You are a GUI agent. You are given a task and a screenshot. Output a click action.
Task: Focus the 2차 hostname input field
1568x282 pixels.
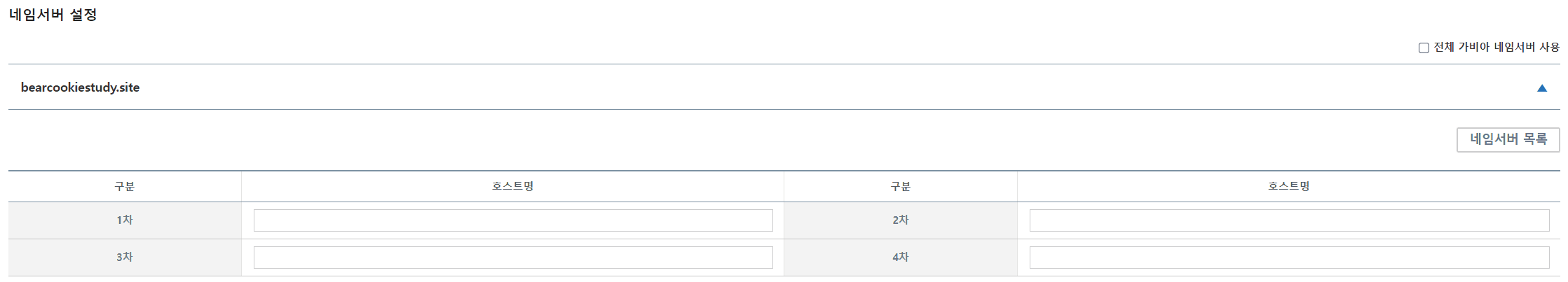pos(1289,220)
